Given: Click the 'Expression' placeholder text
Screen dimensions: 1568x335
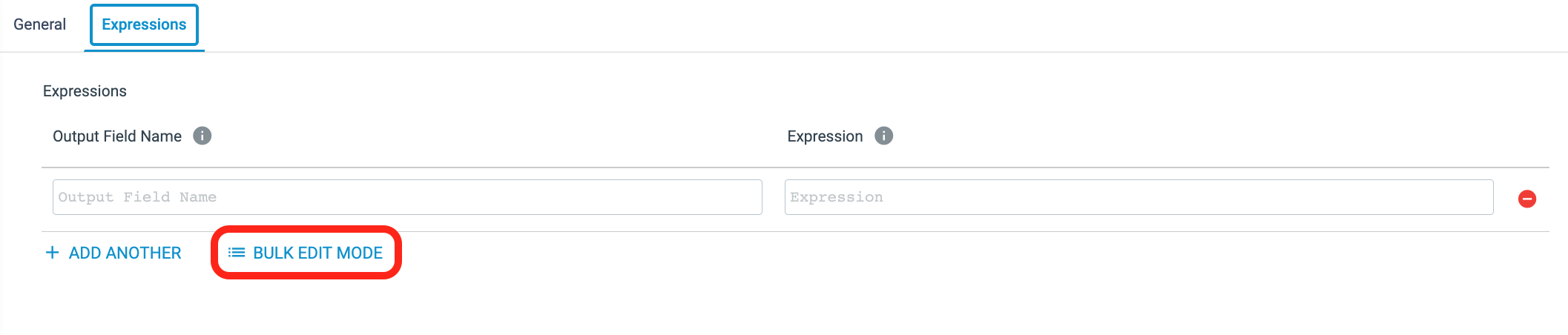Looking at the screenshot, I should click(x=837, y=197).
